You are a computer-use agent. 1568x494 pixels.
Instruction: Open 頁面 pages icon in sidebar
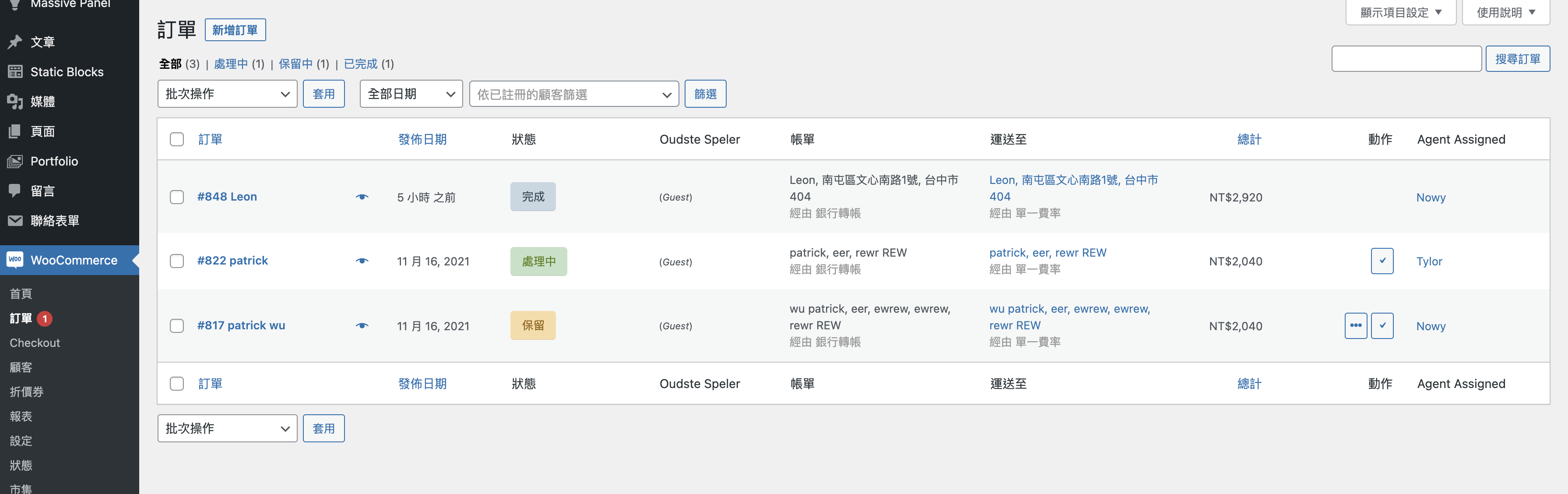tap(15, 131)
